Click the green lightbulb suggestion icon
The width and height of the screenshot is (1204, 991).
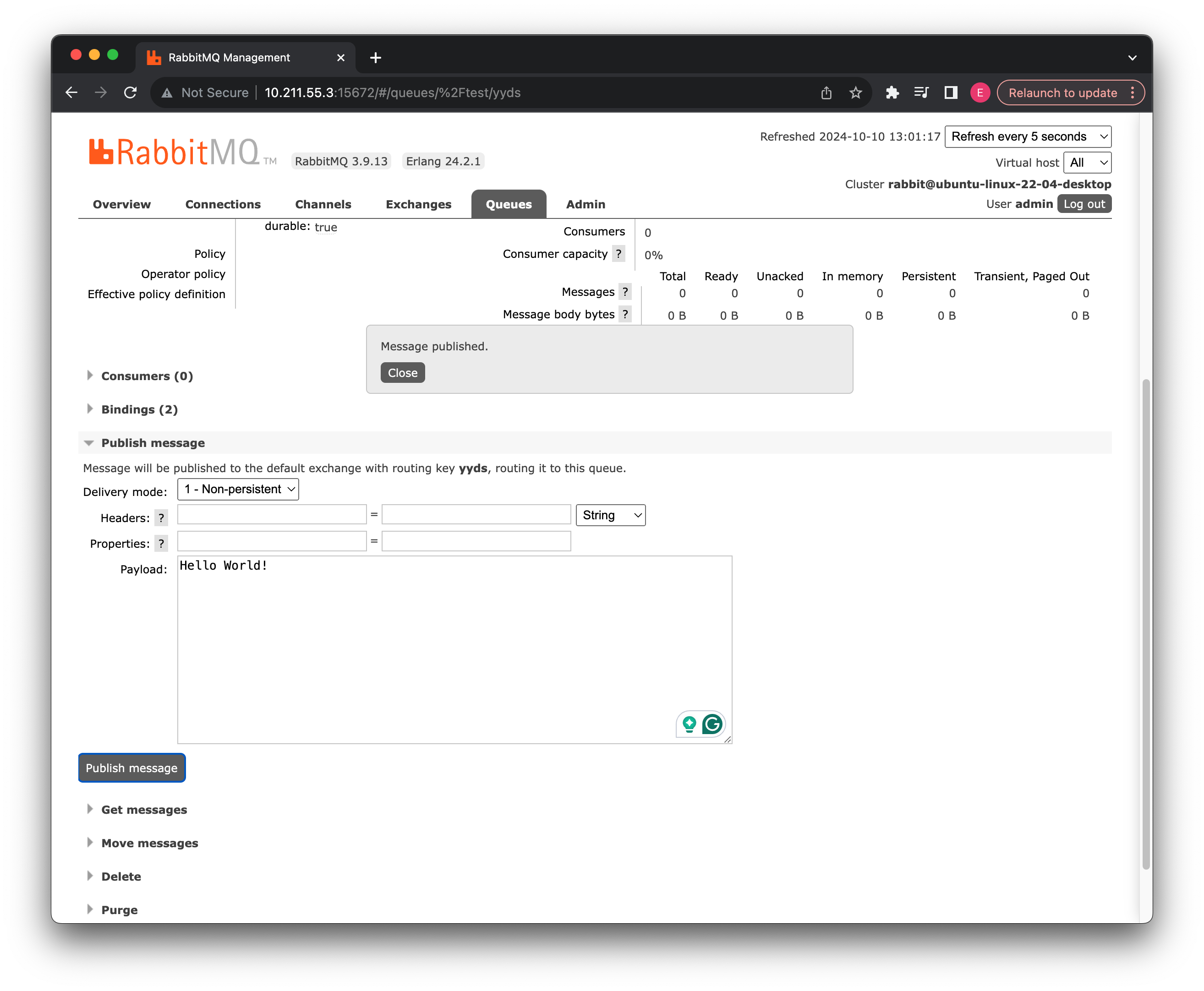click(690, 724)
